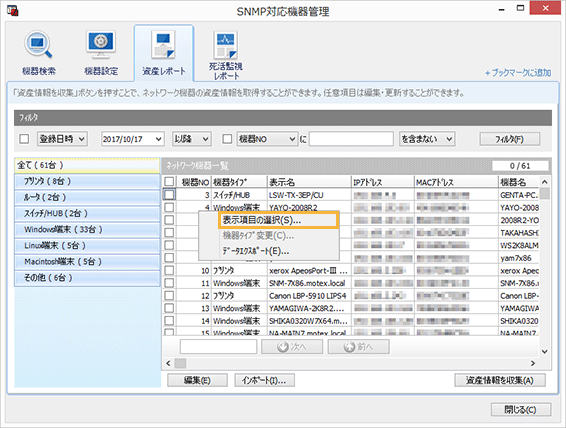
Task: Click the 資産情報を収集(A) button
Action: pos(500,380)
